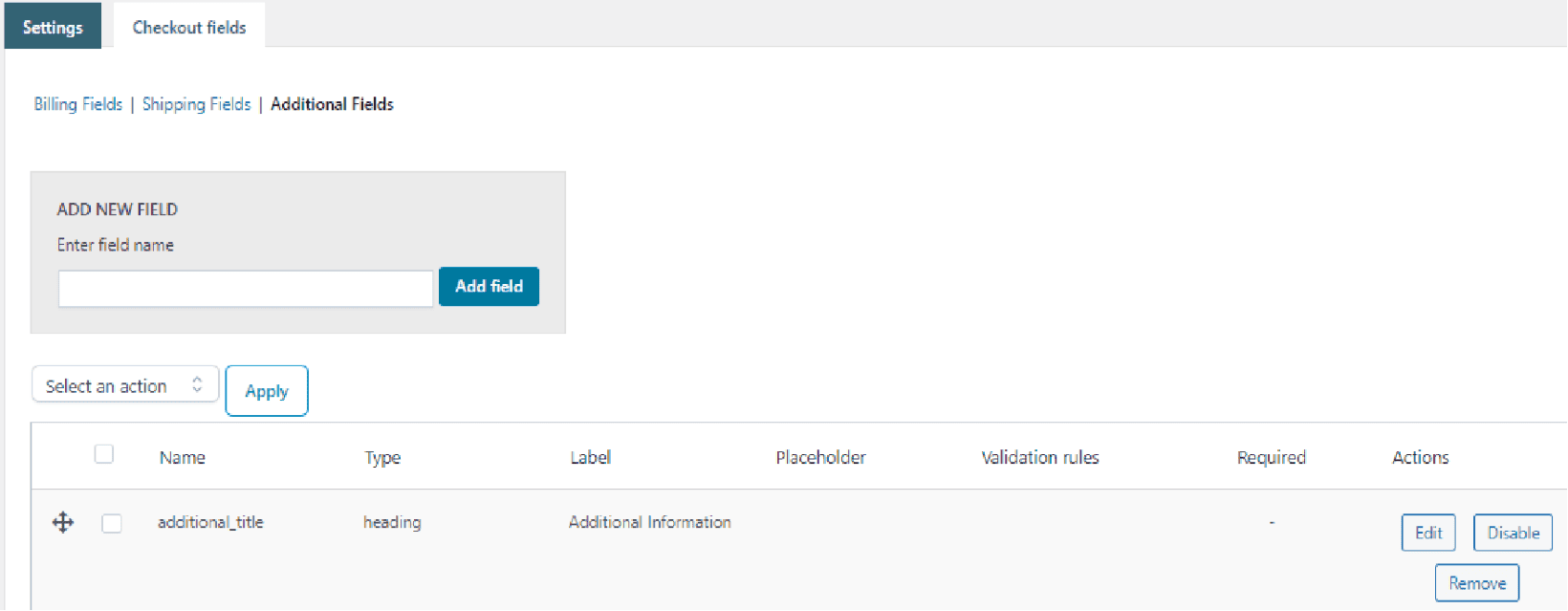Check the select-all checkbox in table header
Screen dimensions: 1568x611
click(x=104, y=454)
